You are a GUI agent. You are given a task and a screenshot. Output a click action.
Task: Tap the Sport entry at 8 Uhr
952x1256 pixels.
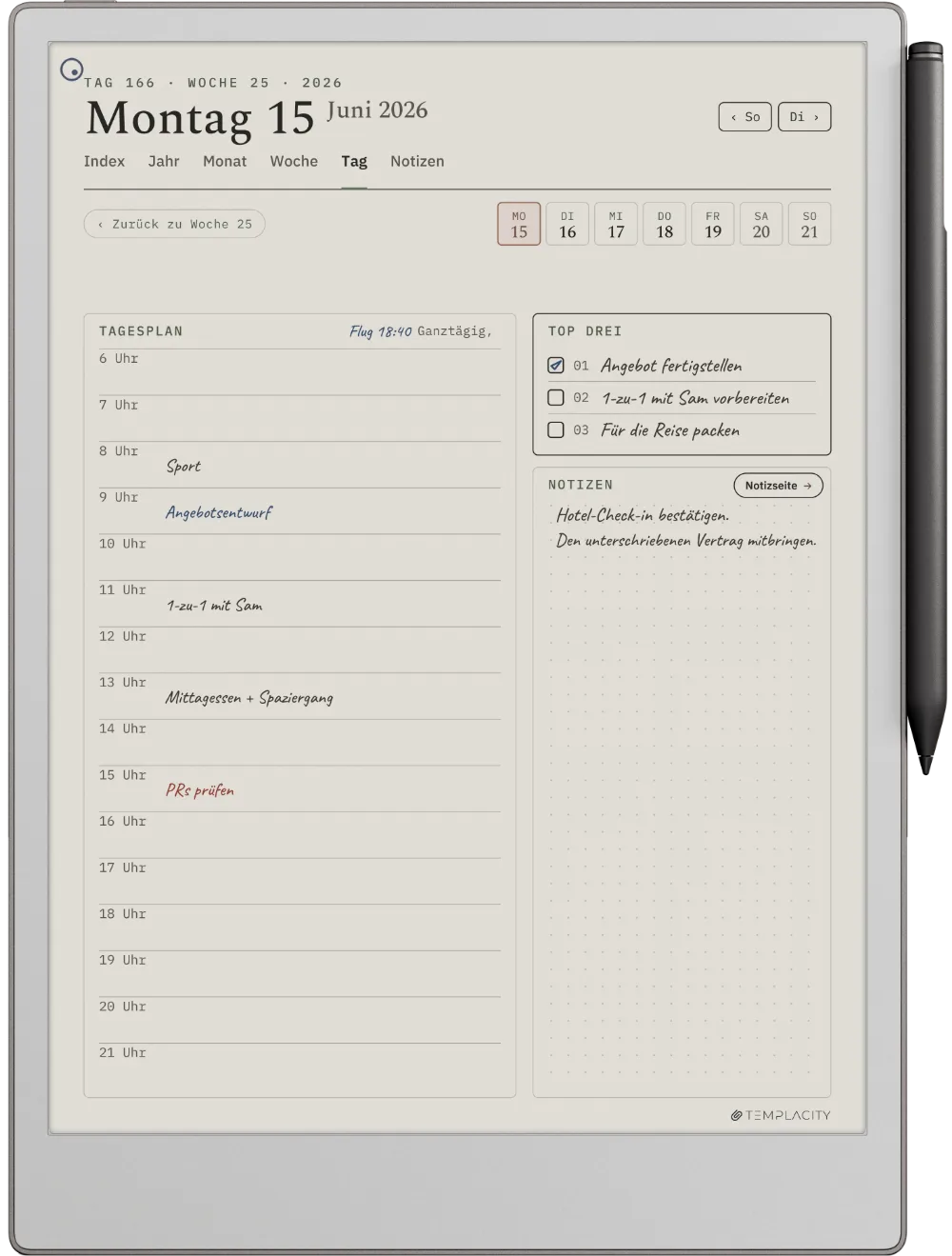point(184,467)
